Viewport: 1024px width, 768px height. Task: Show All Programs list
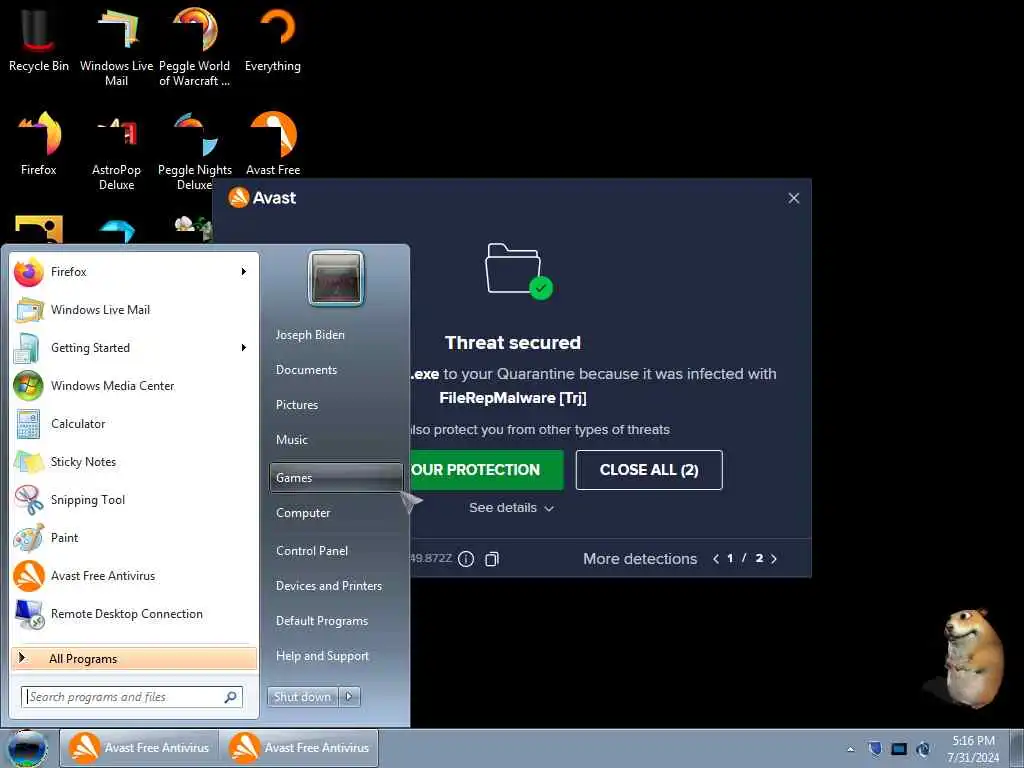click(135, 658)
